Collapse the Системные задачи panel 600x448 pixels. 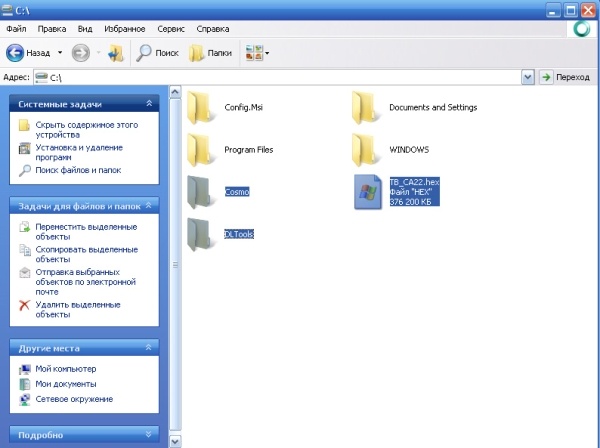pos(149,103)
